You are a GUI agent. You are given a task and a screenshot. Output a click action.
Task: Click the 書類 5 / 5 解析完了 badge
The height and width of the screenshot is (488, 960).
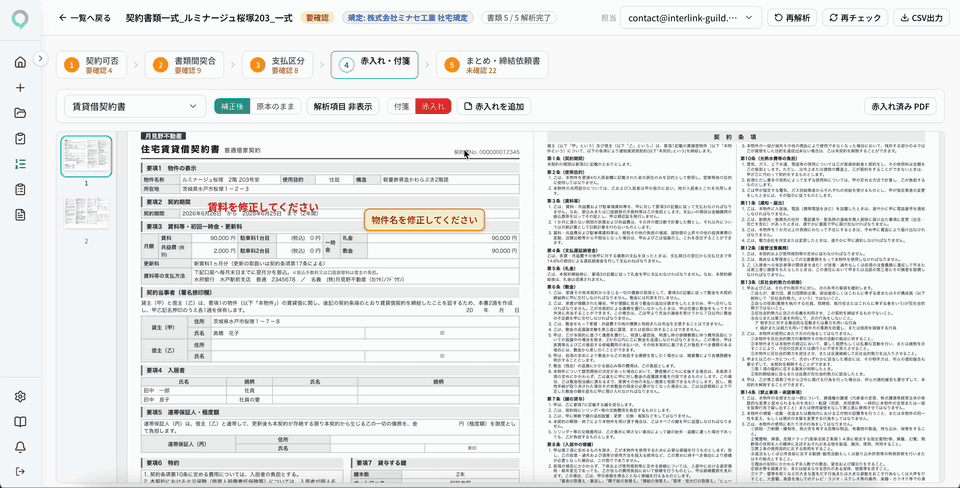coord(519,18)
